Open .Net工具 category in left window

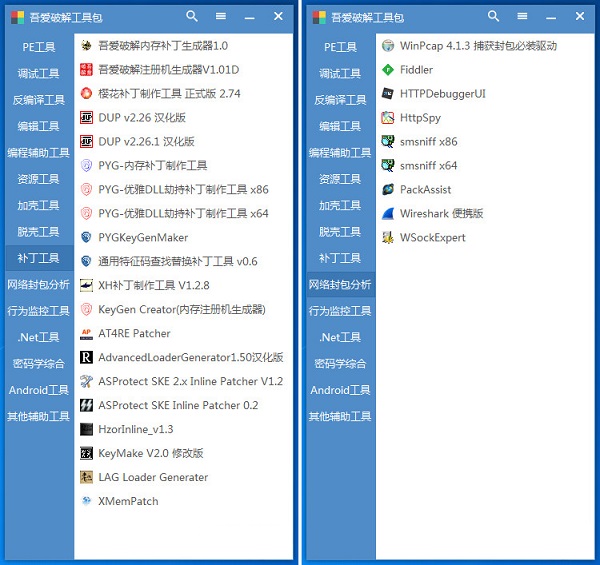coord(39,337)
